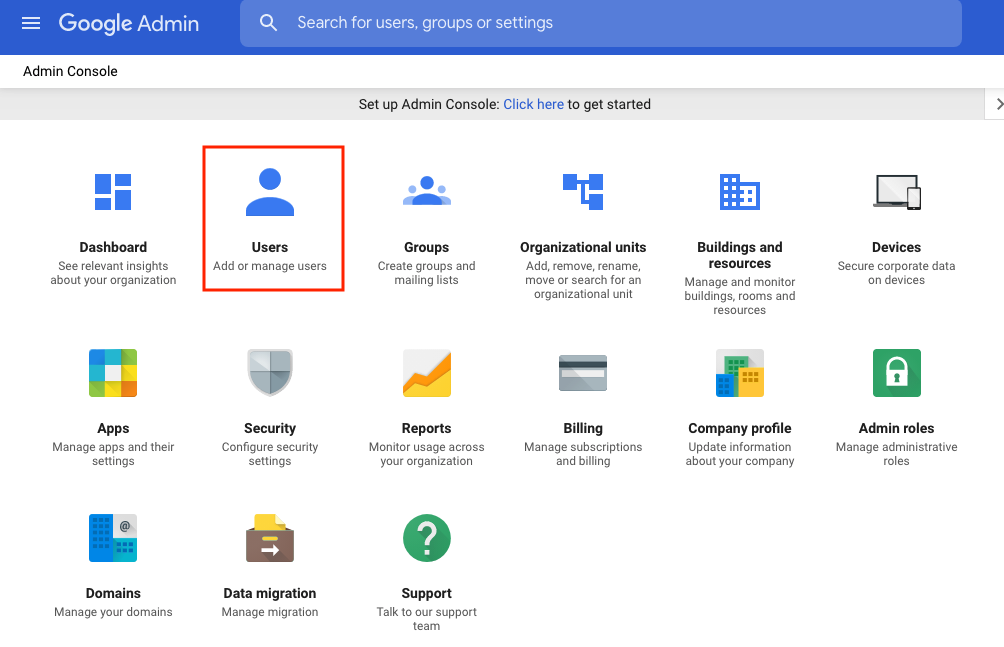Click the Support question mark icon
Image resolution: width=1004 pixels, height=647 pixels.
tap(427, 538)
